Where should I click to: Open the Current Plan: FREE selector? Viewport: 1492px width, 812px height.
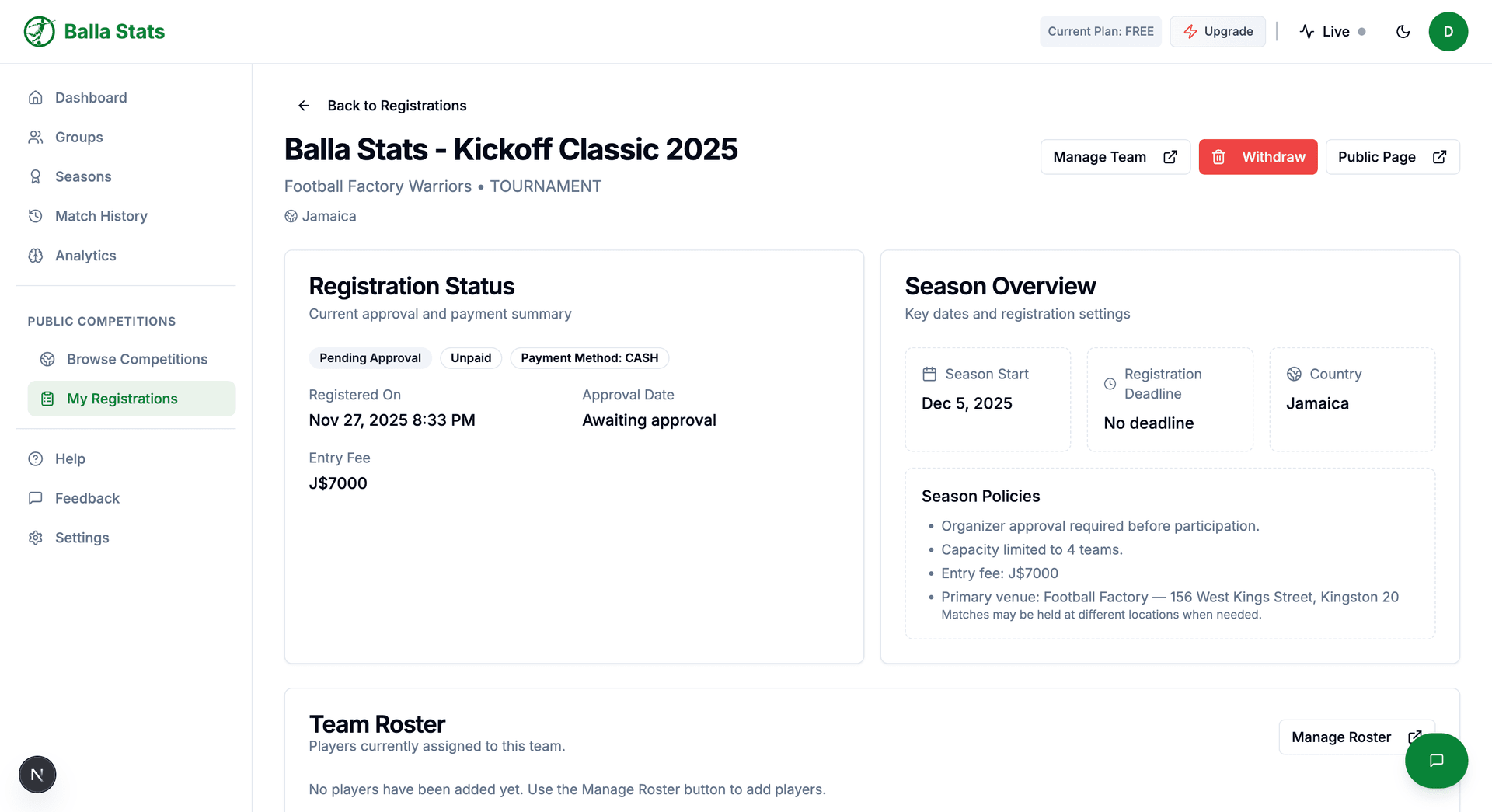pyautogui.click(x=1100, y=31)
